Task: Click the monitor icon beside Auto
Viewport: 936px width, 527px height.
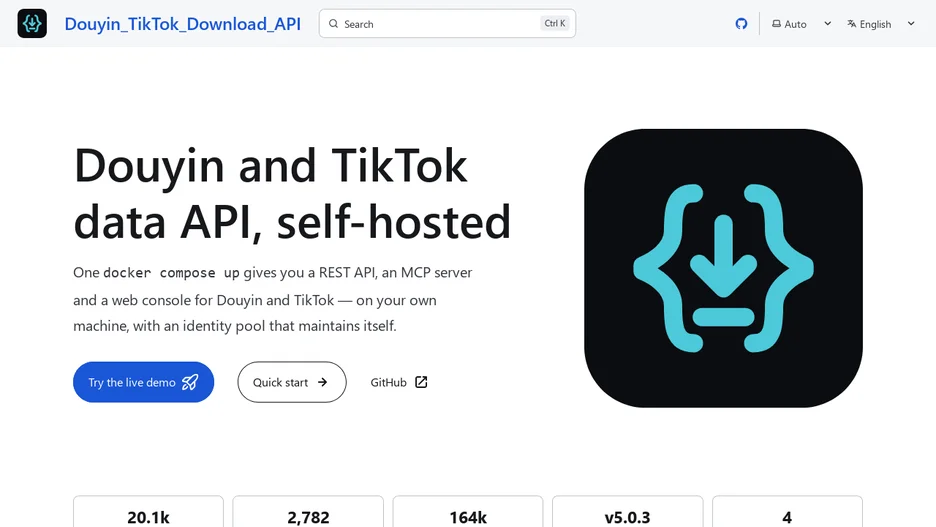Action: coord(776,24)
